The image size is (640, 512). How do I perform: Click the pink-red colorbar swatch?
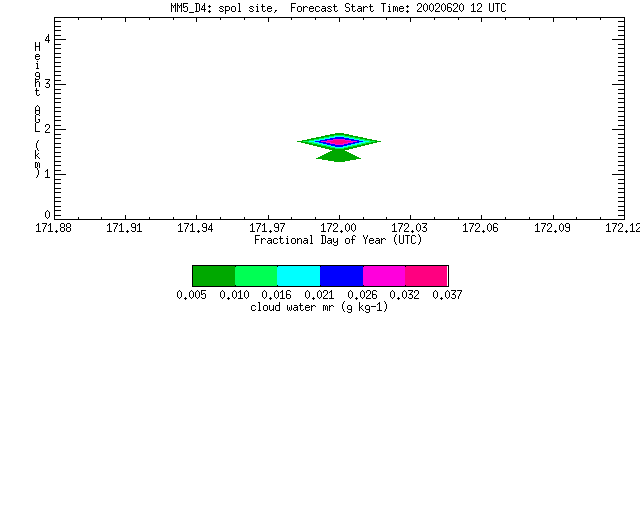pyautogui.click(x=427, y=276)
